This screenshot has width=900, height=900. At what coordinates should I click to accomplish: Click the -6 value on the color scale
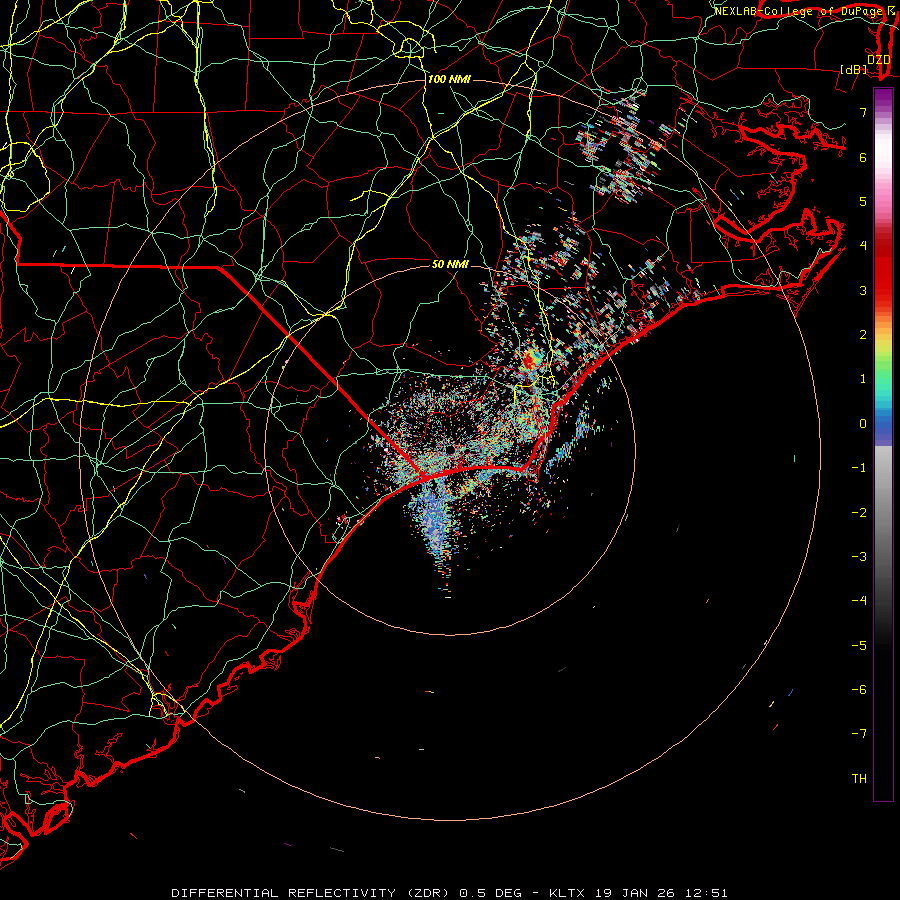(859, 690)
